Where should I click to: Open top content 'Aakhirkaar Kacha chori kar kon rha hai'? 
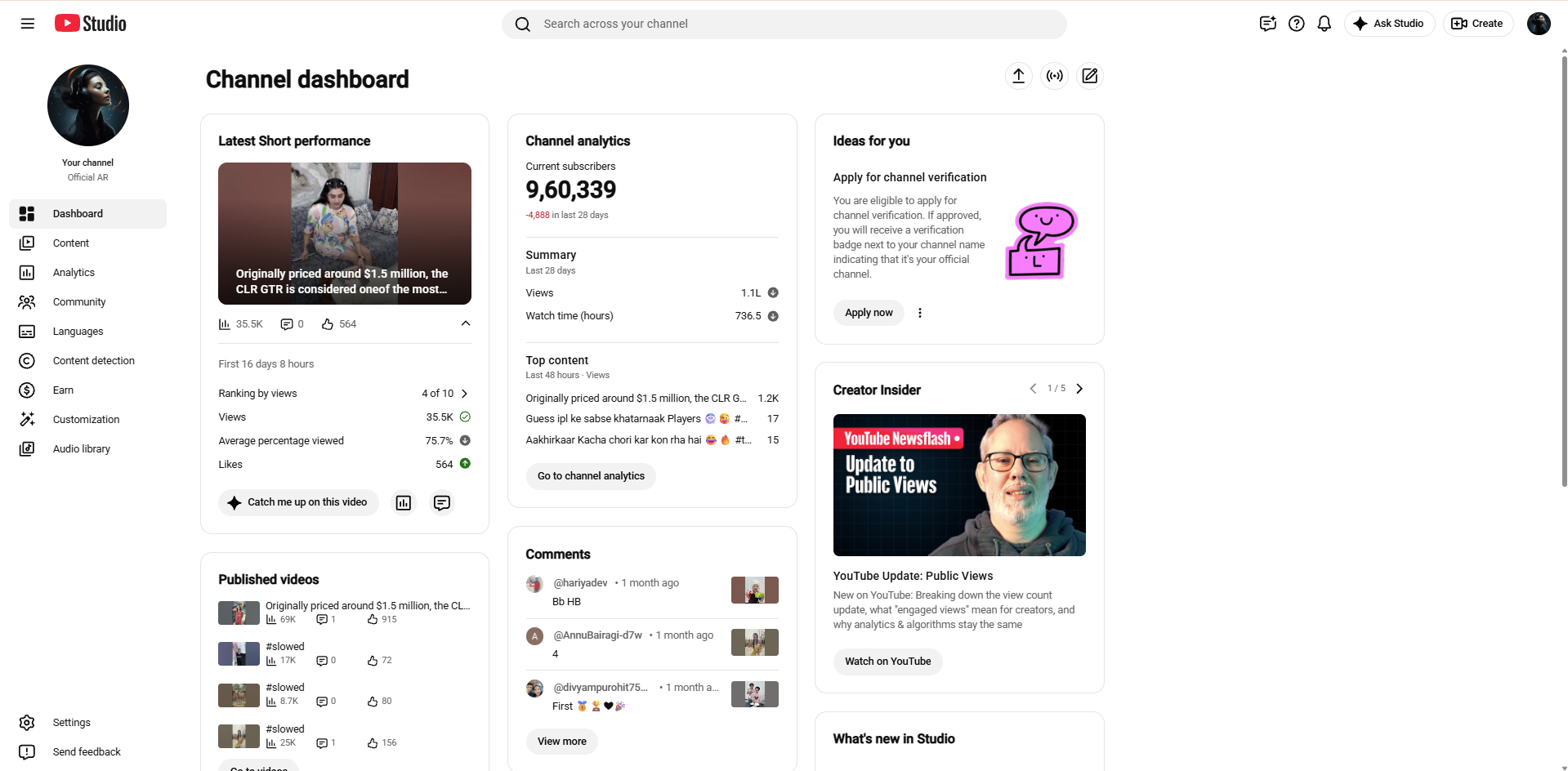tap(638, 440)
